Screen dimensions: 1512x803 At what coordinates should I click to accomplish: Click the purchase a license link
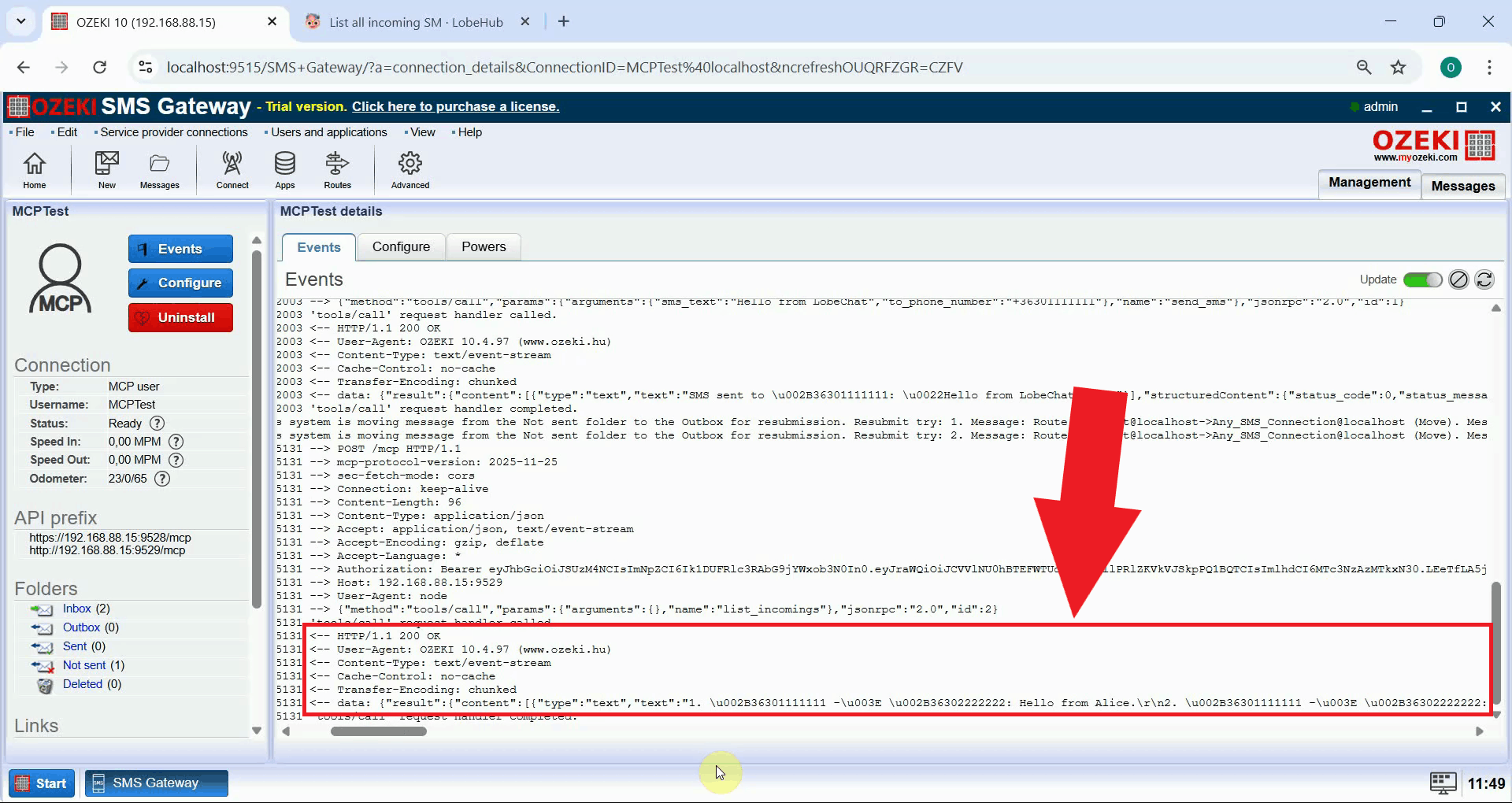pyautogui.click(x=455, y=106)
